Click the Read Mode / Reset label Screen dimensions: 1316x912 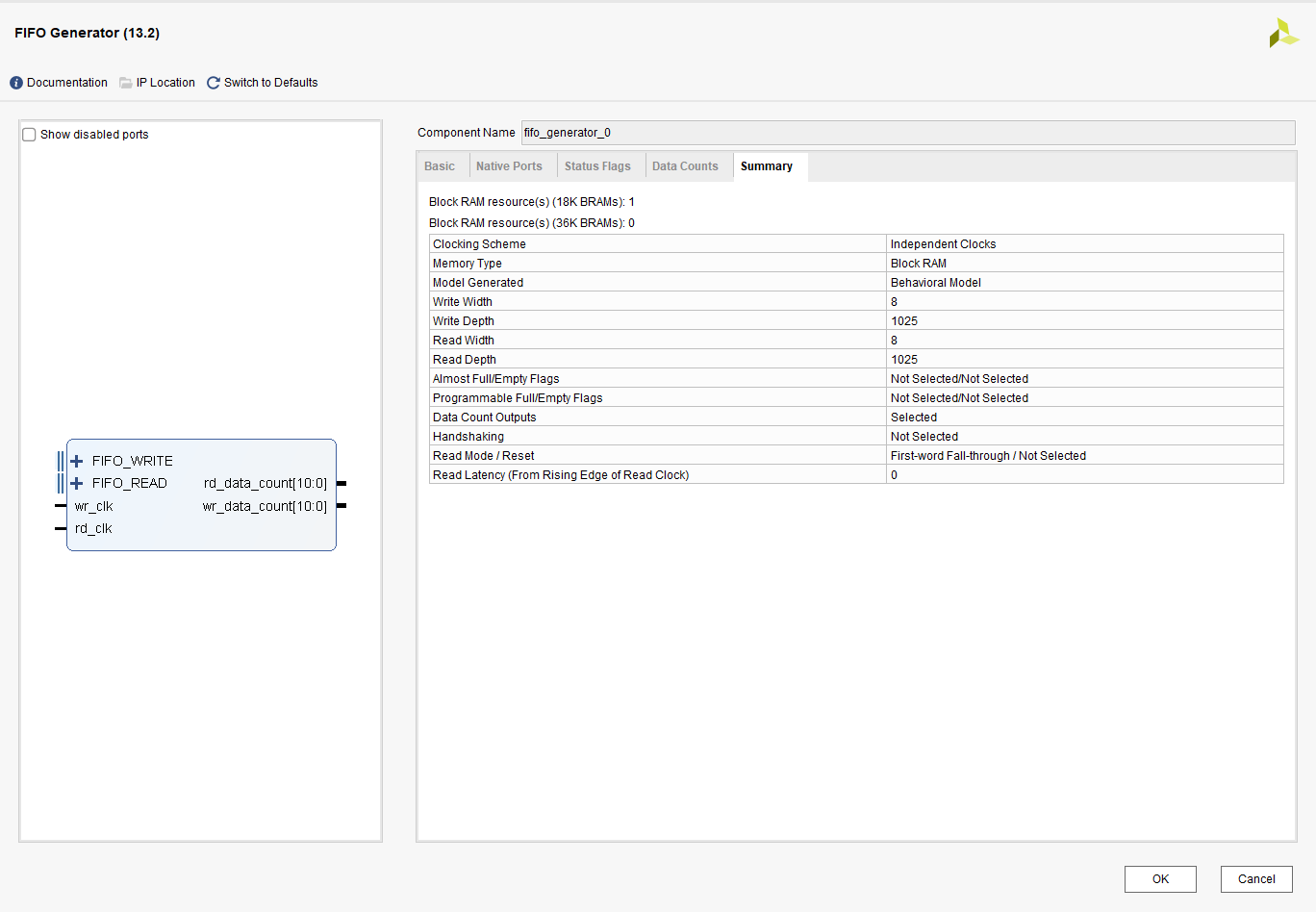[x=484, y=456]
